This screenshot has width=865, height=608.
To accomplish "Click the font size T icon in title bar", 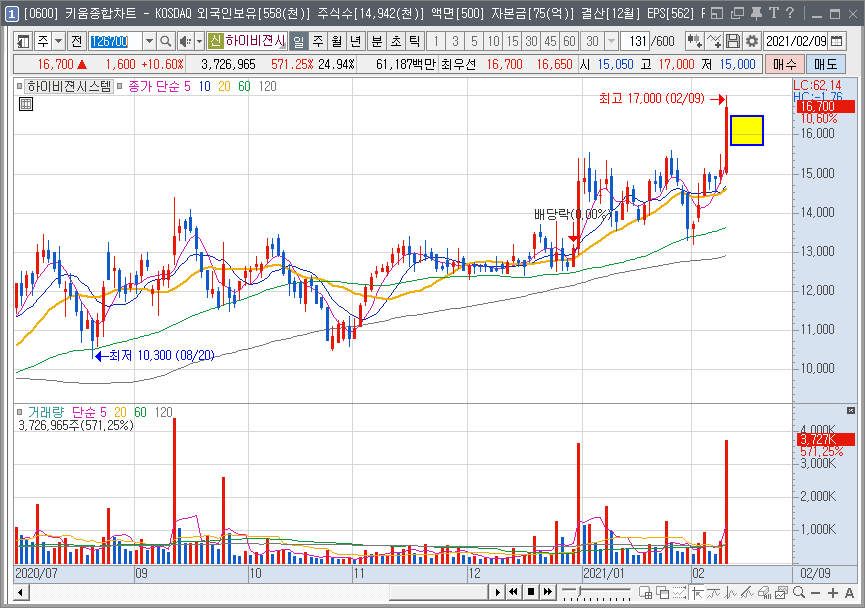I will (774, 13).
